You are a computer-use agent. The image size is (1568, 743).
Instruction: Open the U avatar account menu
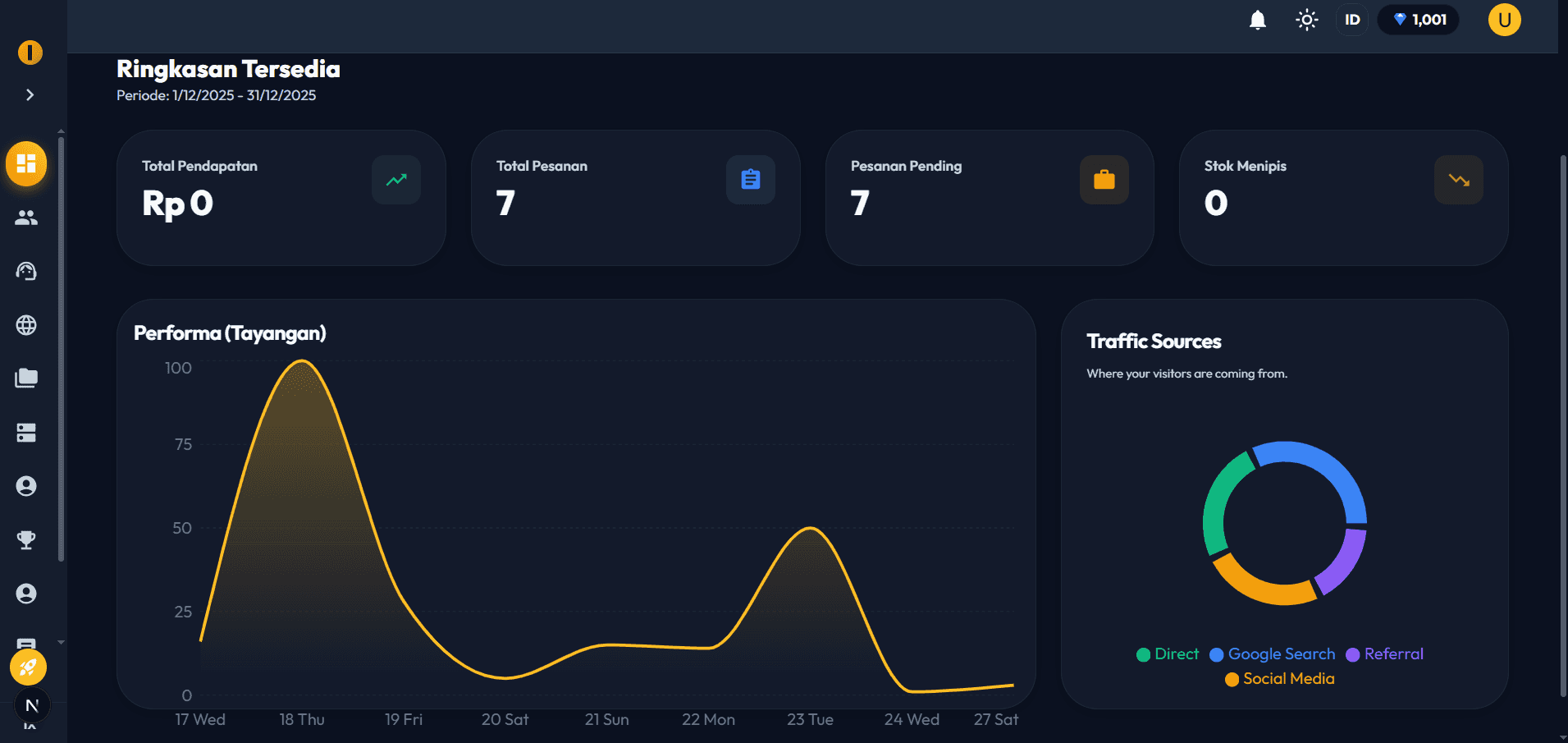click(x=1505, y=20)
